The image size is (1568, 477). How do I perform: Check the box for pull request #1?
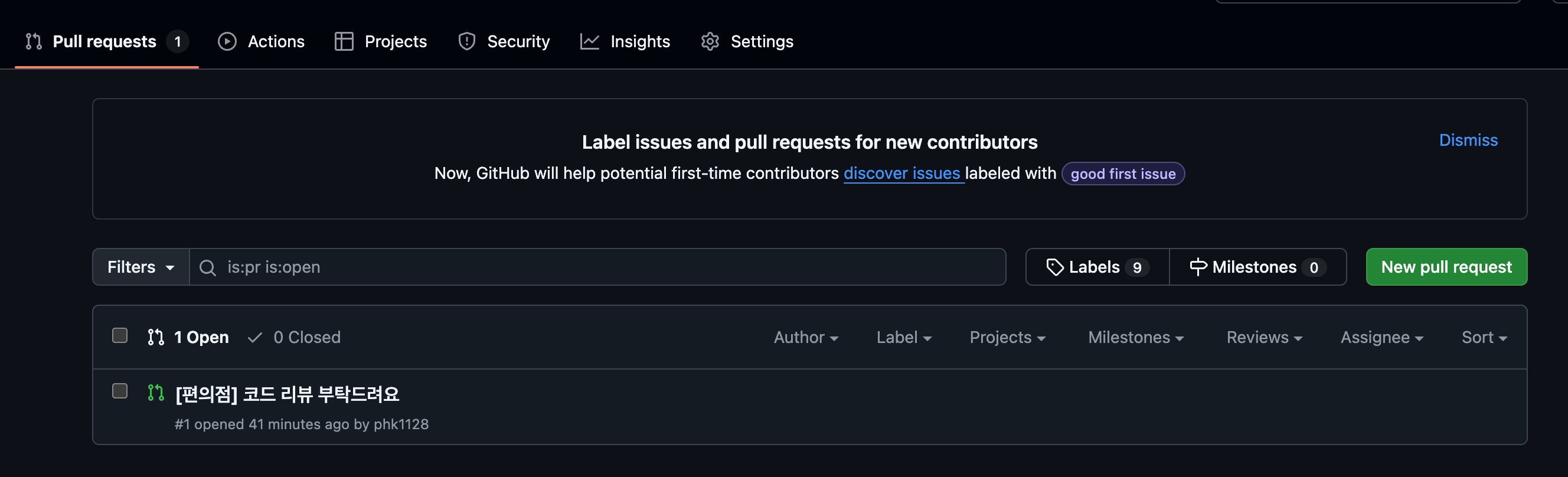pos(120,391)
